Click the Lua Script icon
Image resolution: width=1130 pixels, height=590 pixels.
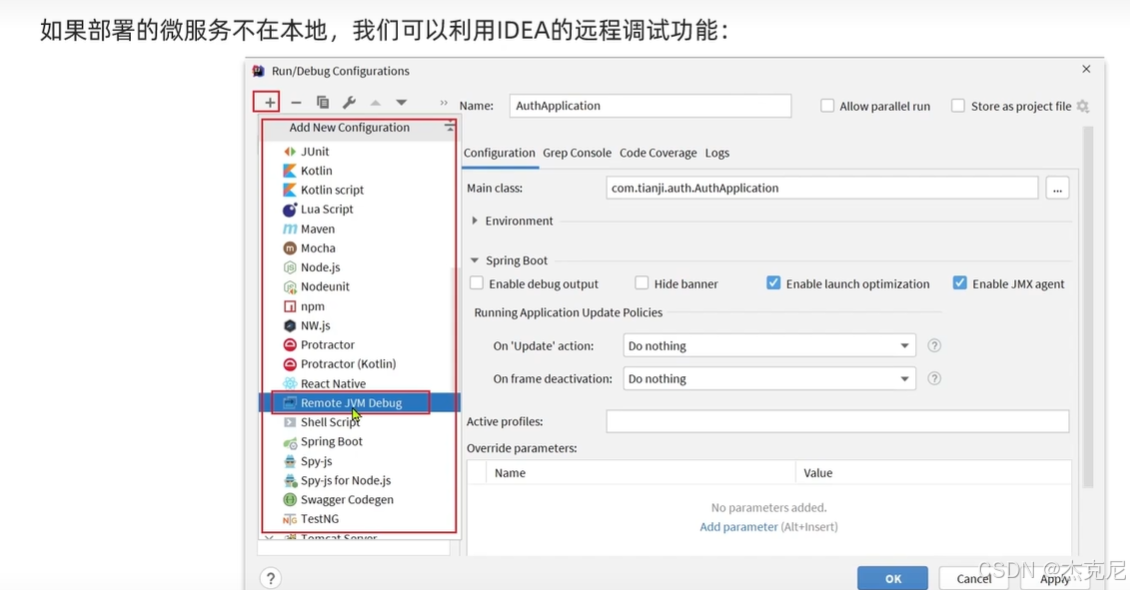click(x=290, y=209)
